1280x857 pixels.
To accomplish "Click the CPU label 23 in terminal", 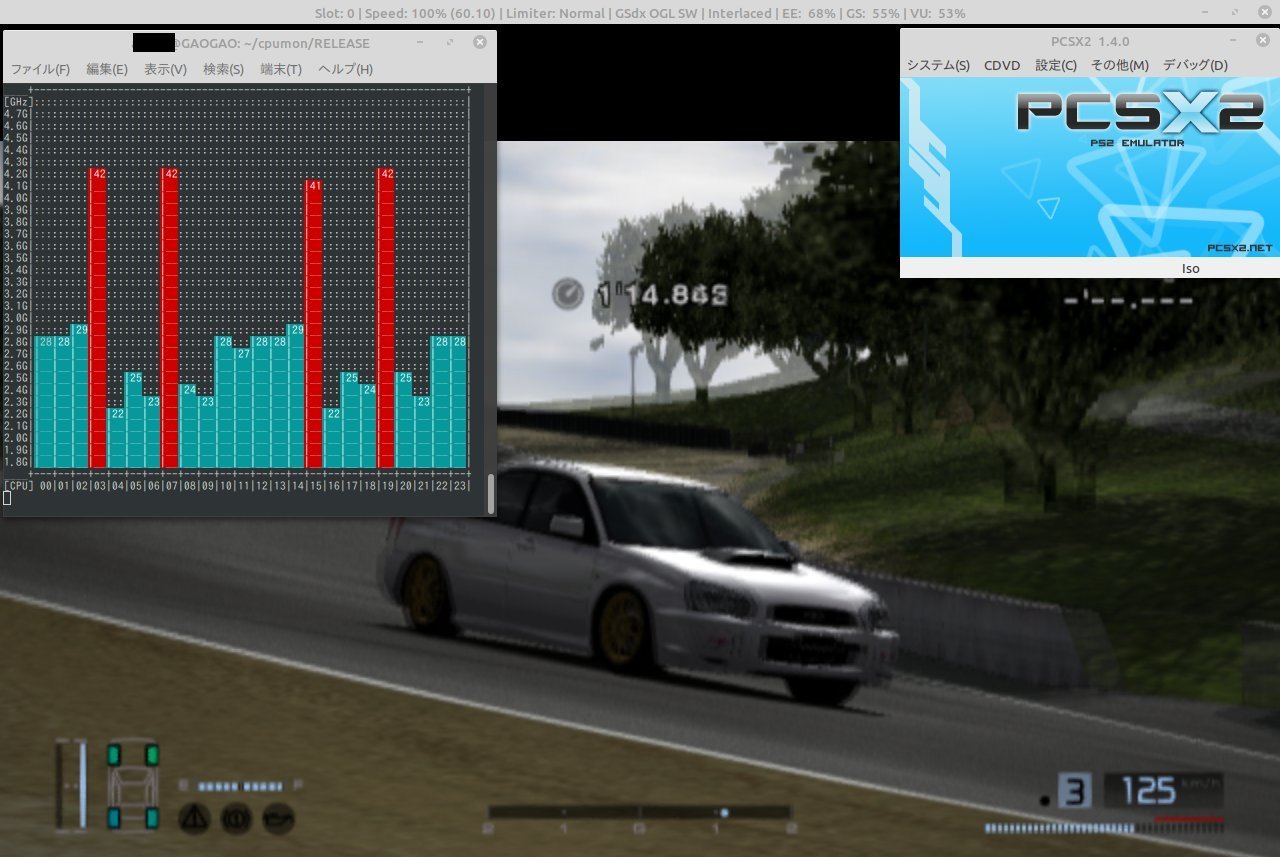I will click(x=458, y=486).
